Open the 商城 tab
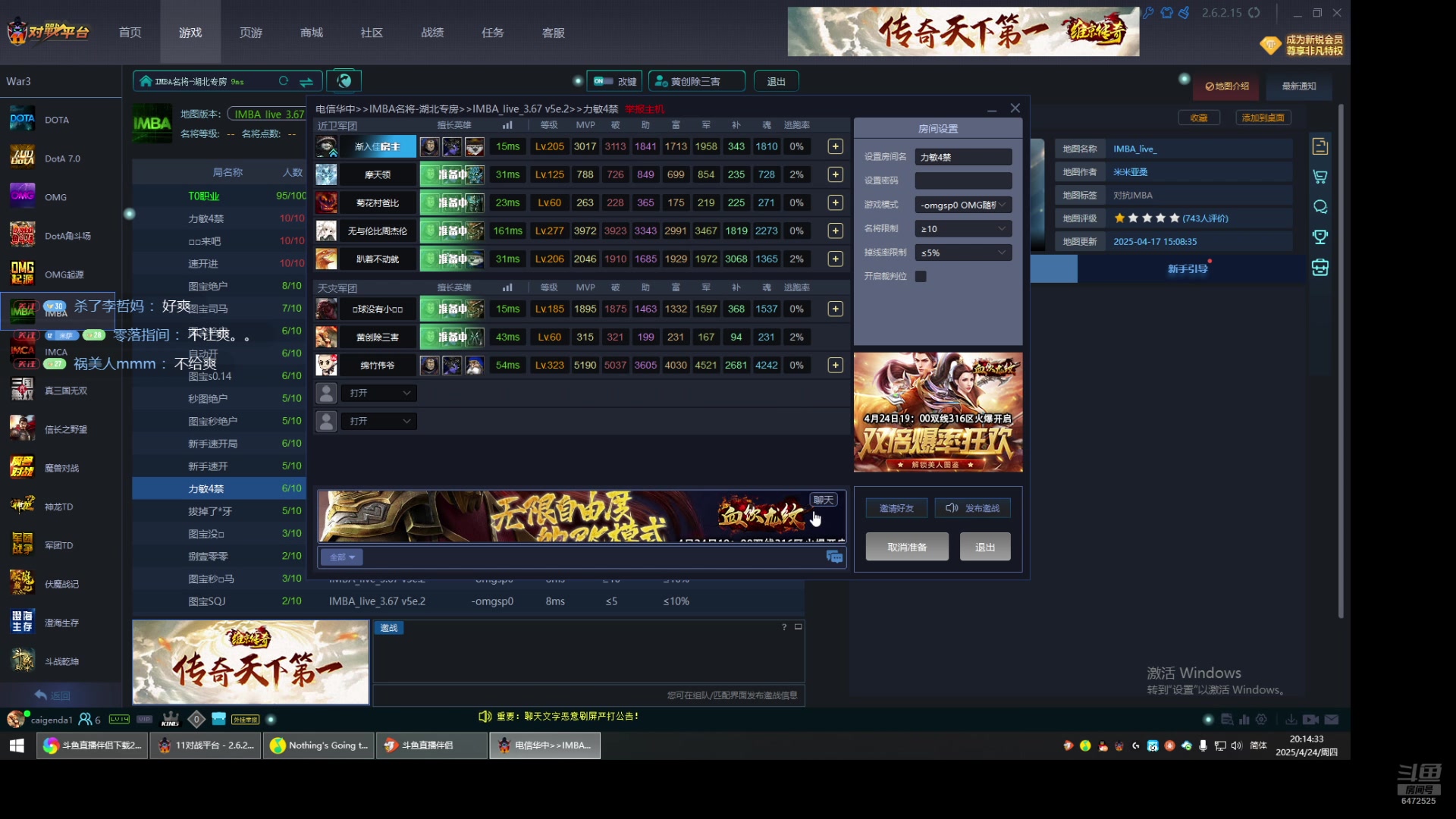This screenshot has width=1456, height=819. (x=312, y=33)
